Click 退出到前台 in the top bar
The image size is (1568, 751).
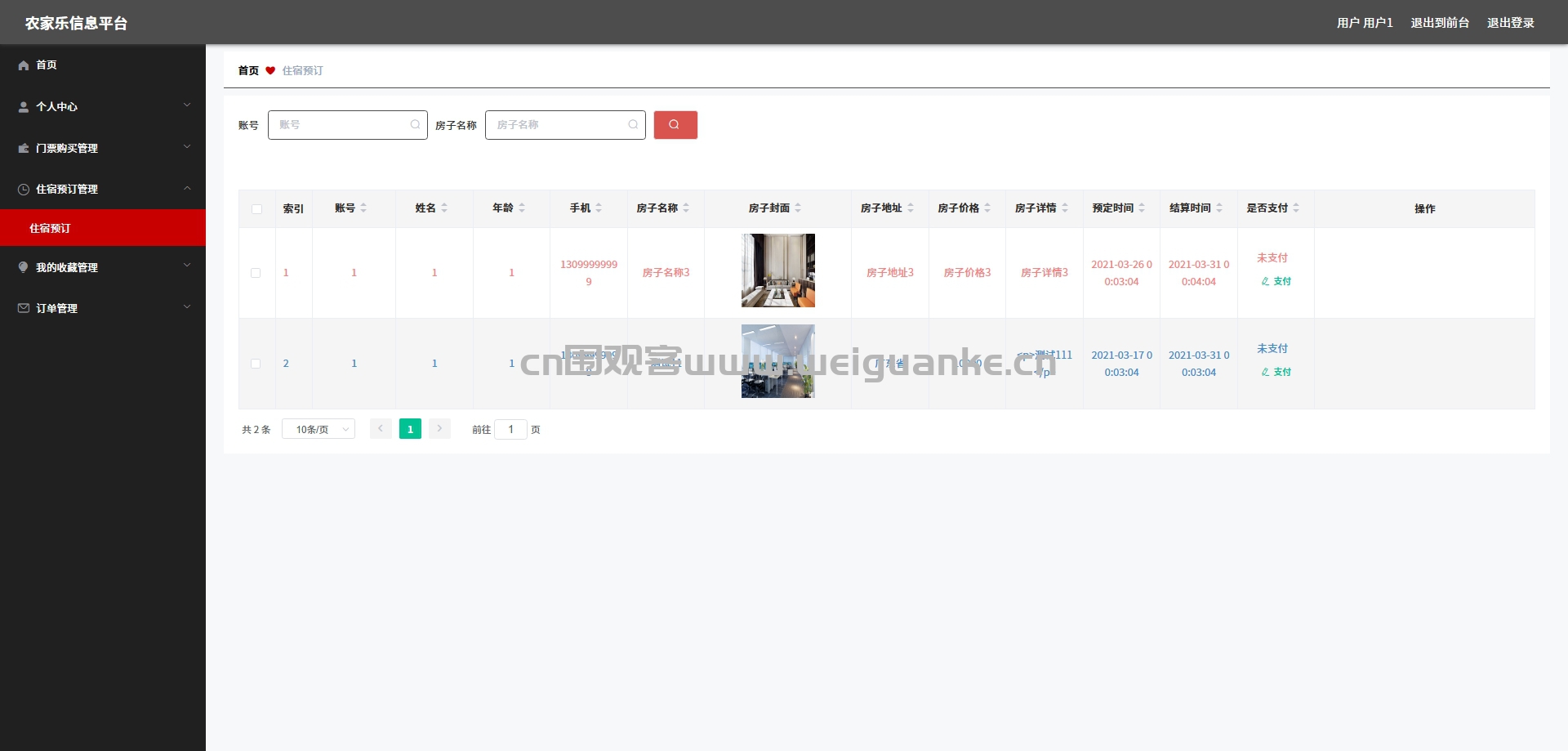pos(1440,23)
